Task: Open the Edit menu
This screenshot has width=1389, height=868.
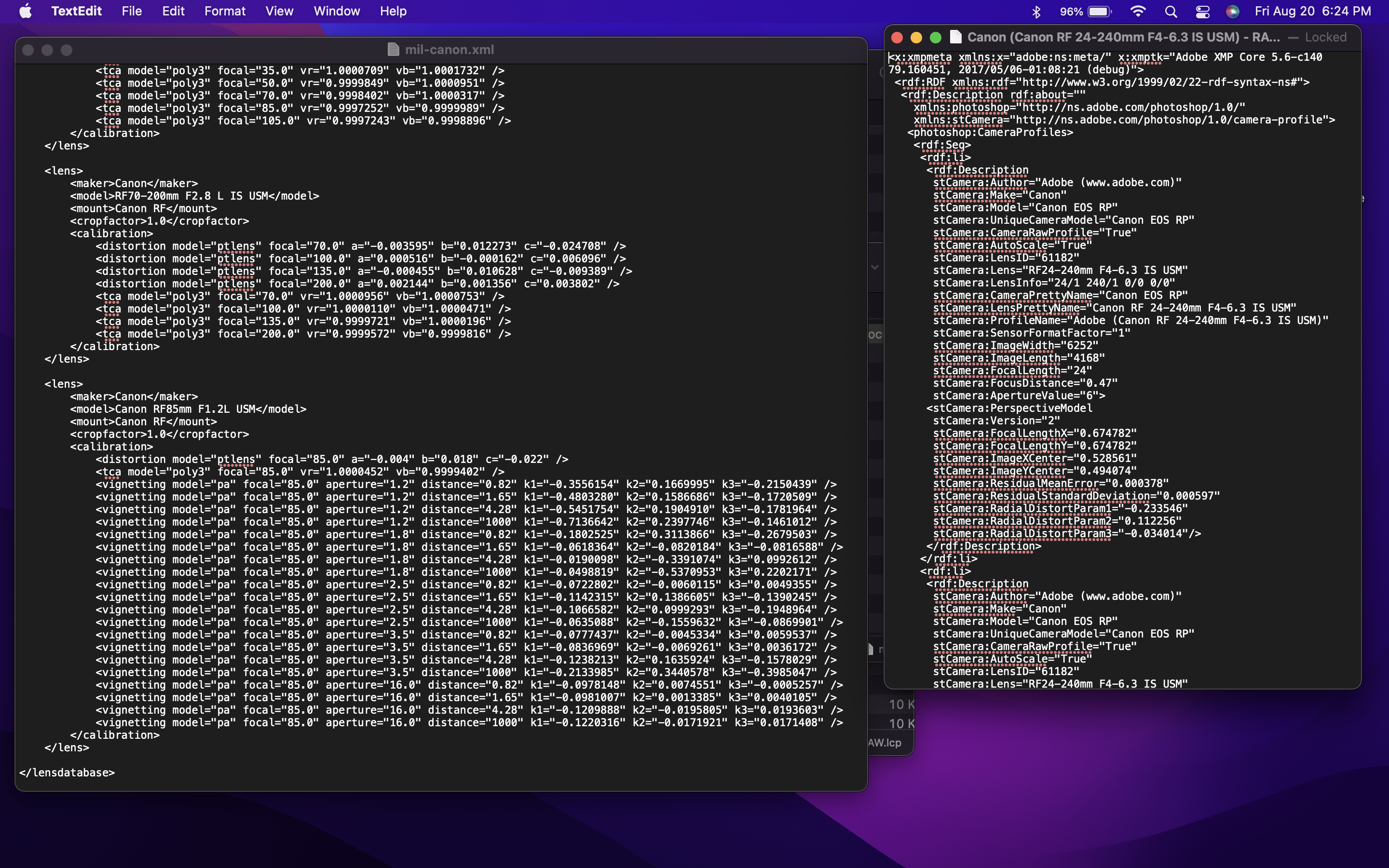Action: point(173,11)
